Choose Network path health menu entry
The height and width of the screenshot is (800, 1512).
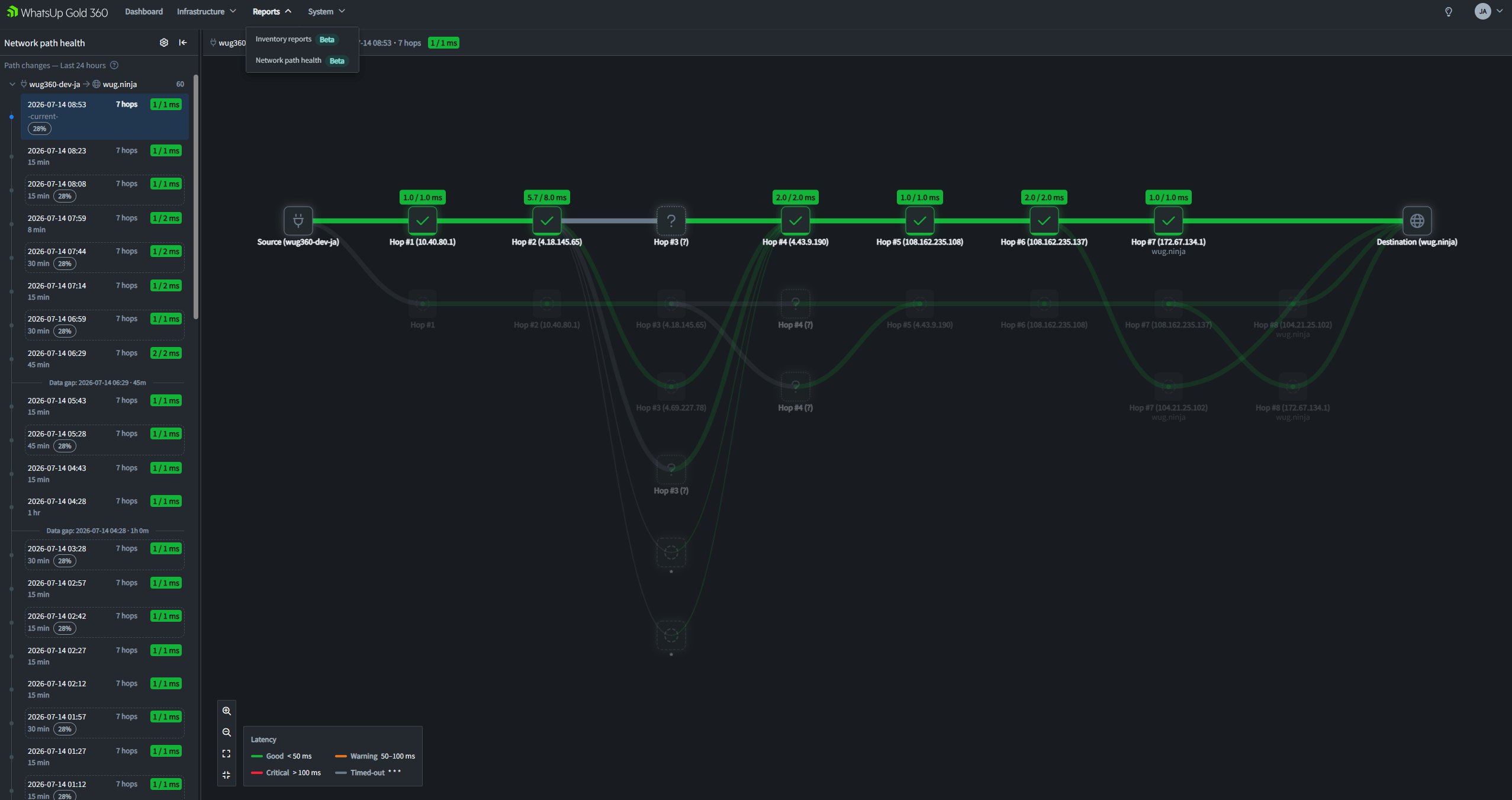coord(302,60)
